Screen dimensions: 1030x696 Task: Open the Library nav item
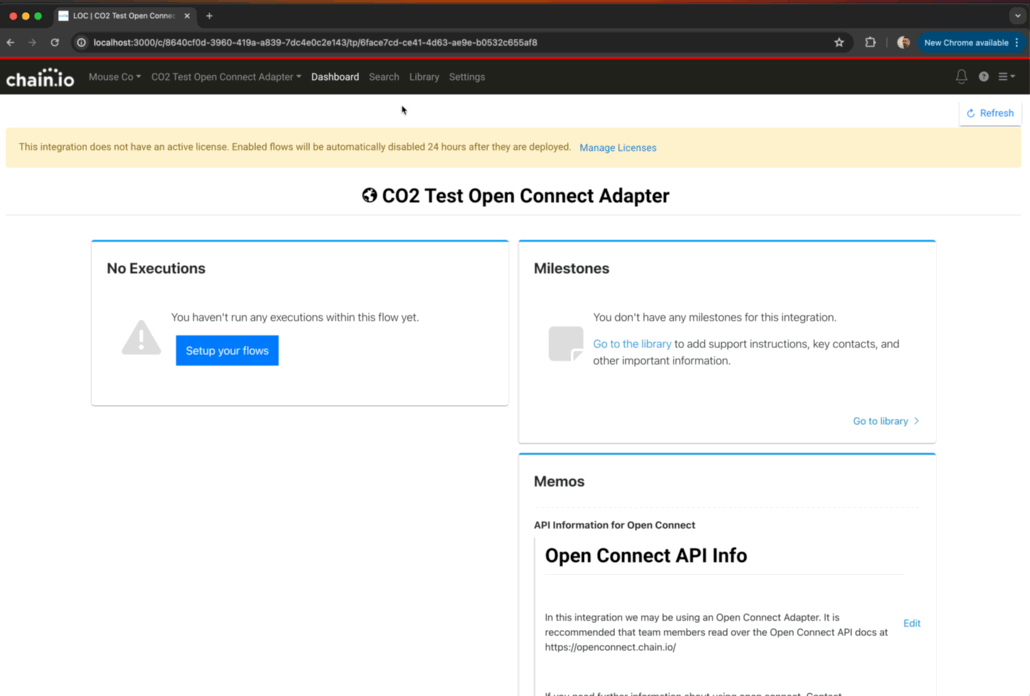tap(424, 77)
